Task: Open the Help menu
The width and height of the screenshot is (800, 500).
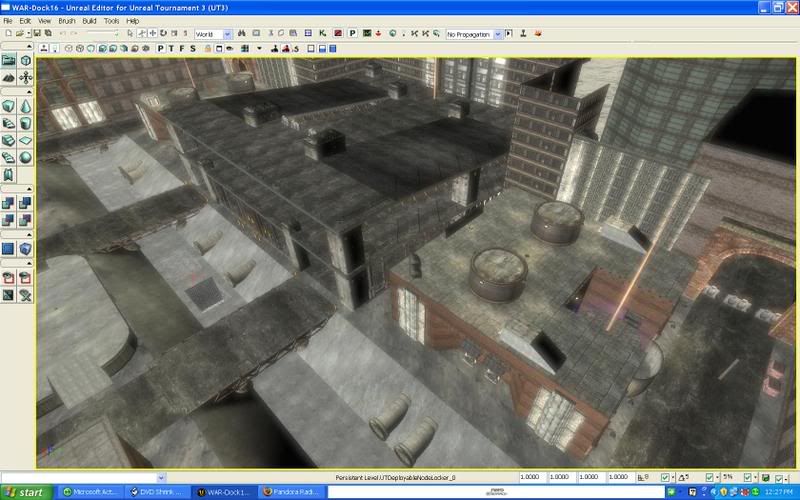Action: click(132, 21)
